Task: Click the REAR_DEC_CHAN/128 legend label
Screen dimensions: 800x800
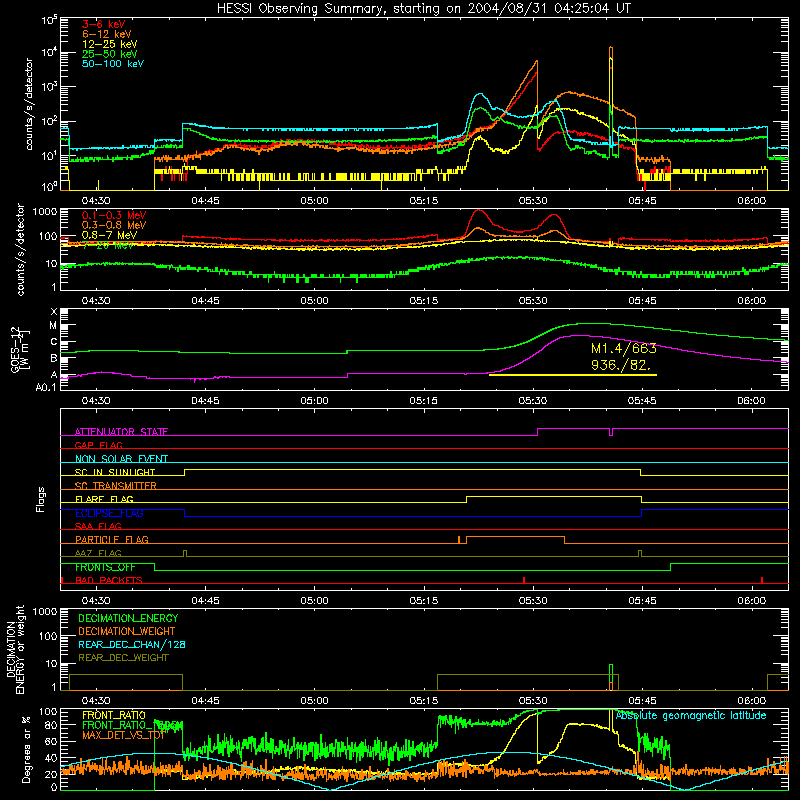Action: [x=132, y=644]
